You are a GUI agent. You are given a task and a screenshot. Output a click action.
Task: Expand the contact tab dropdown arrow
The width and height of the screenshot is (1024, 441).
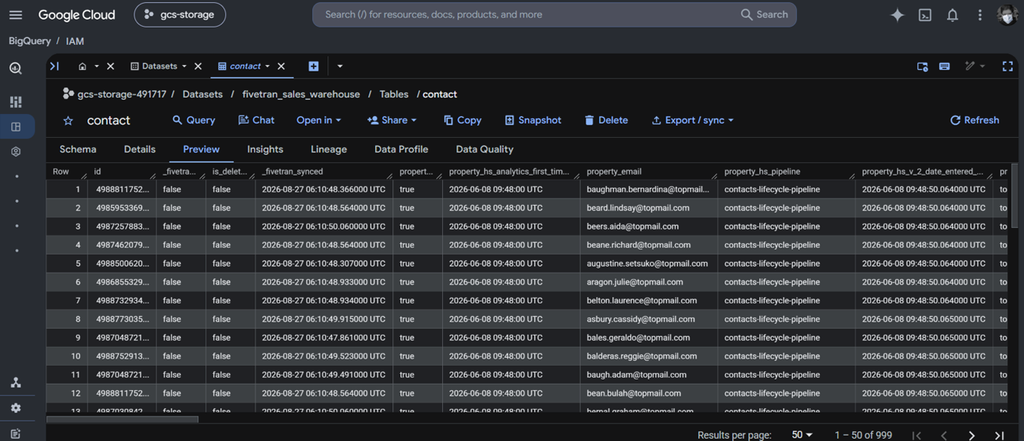(x=267, y=66)
